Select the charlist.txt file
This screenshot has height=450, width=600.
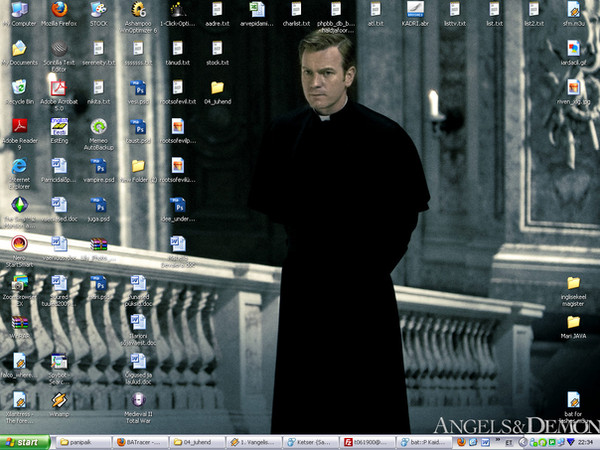click(297, 9)
